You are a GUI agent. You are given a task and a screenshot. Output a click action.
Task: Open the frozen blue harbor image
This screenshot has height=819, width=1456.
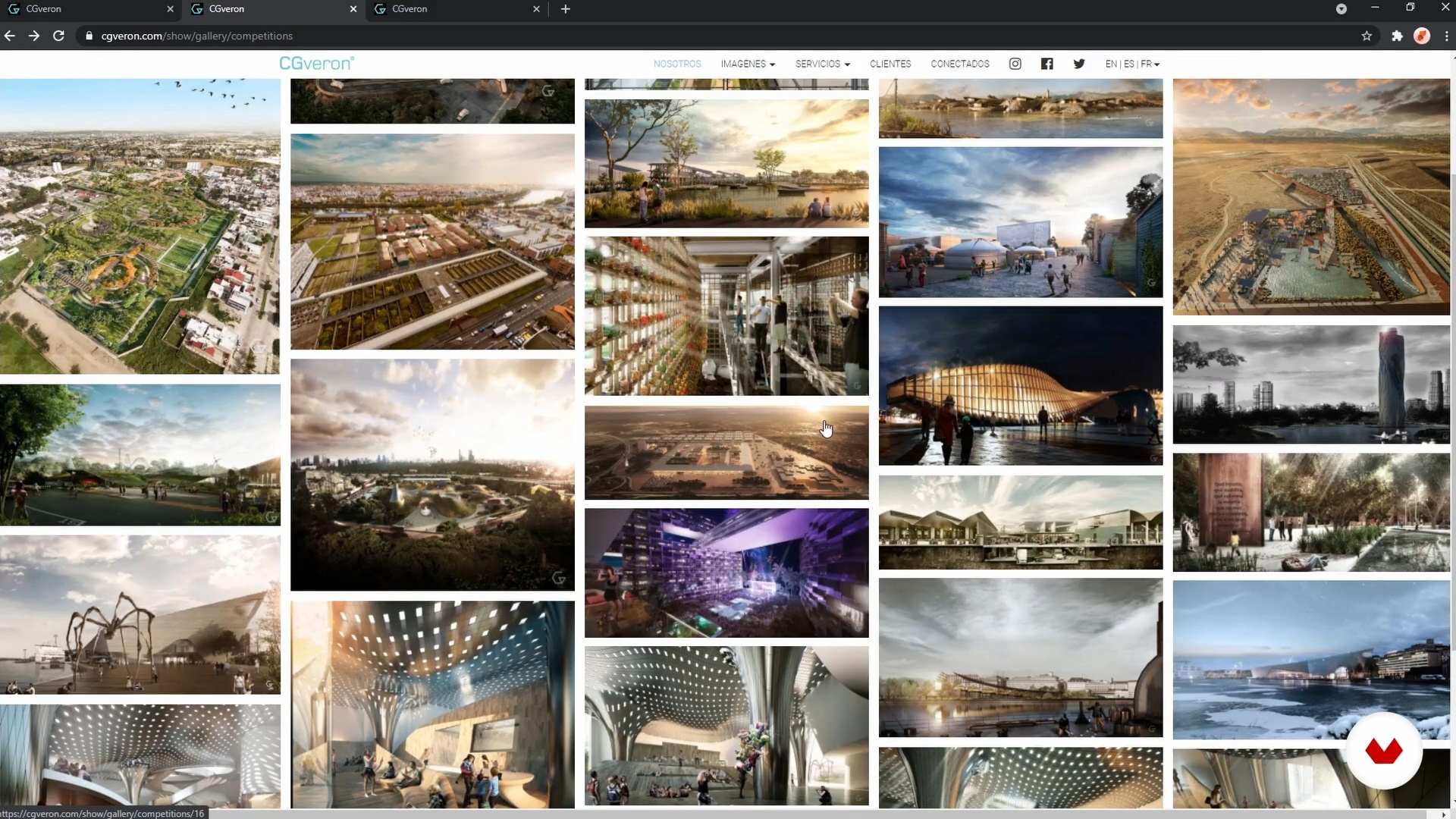pyautogui.click(x=1311, y=661)
